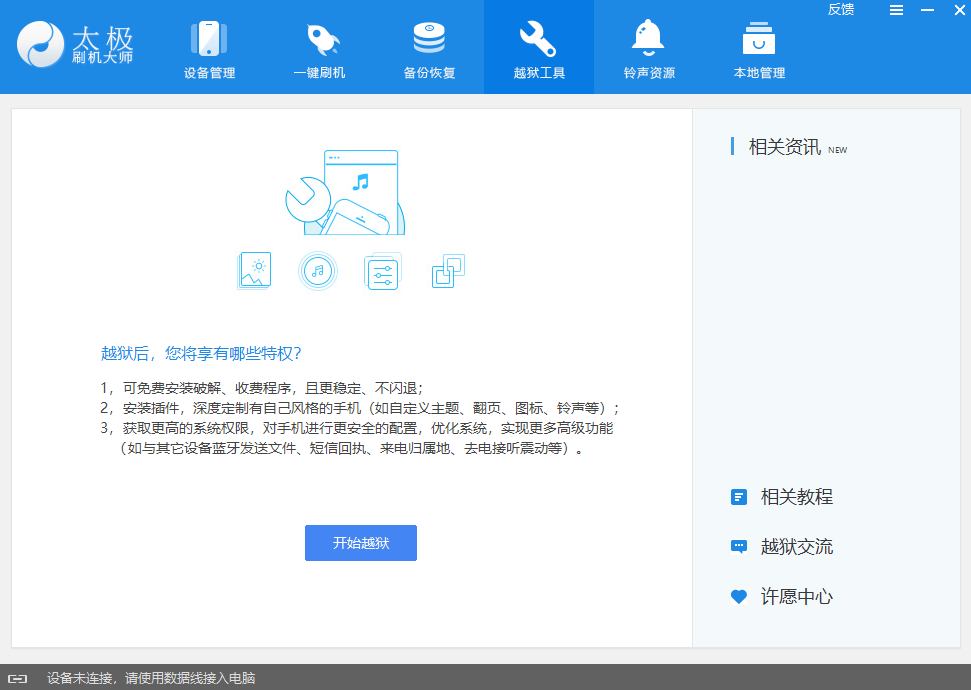Open the 备份恢复 backup restore section
The height and width of the screenshot is (690, 971).
coord(429,49)
